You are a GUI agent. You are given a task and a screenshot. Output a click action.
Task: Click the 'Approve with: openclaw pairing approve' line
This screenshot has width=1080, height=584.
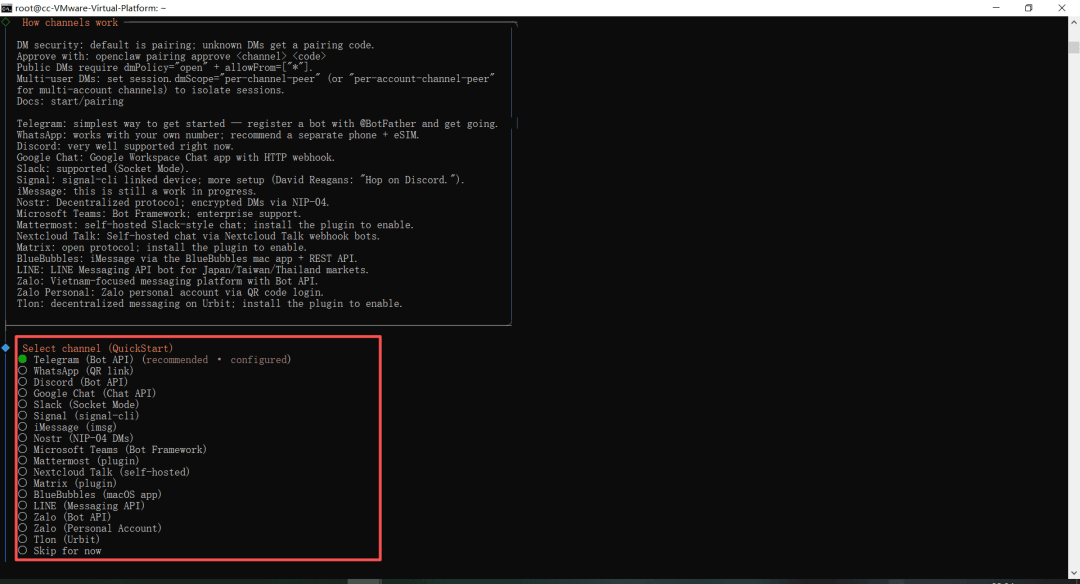(x=172, y=56)
